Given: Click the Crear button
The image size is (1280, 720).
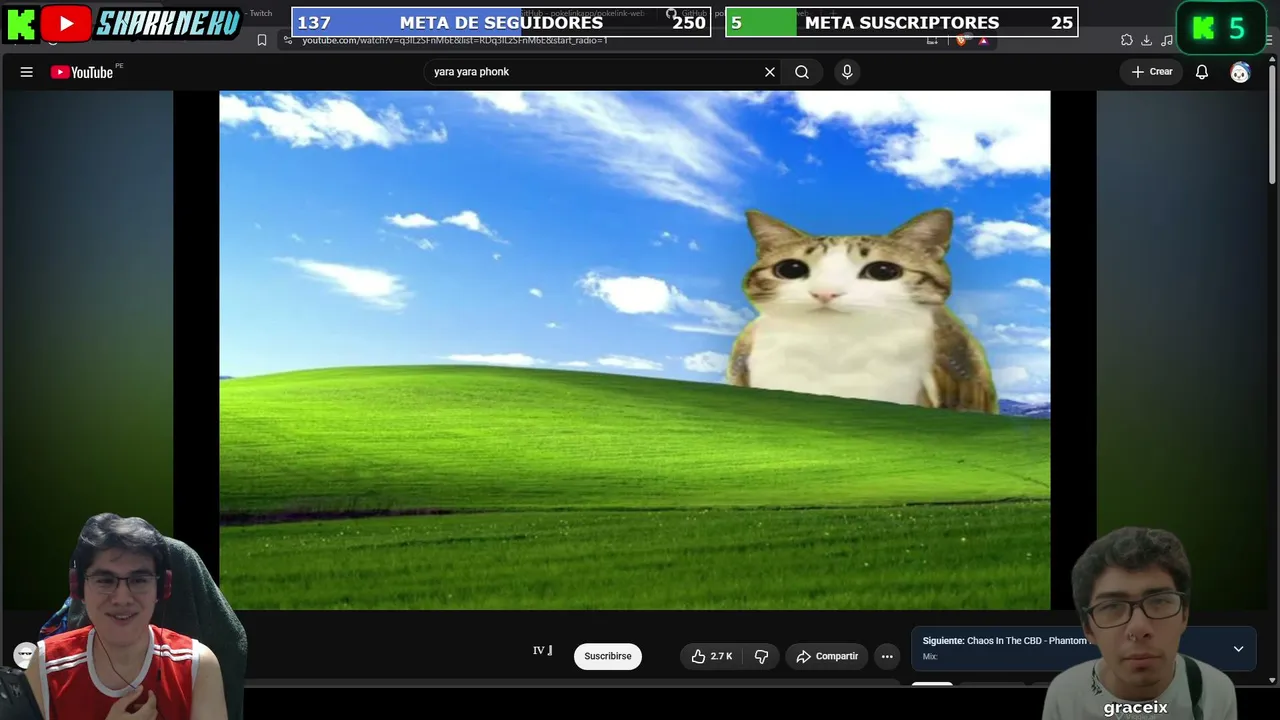Looking at the screenshot, I should [x=1152, y=72].
